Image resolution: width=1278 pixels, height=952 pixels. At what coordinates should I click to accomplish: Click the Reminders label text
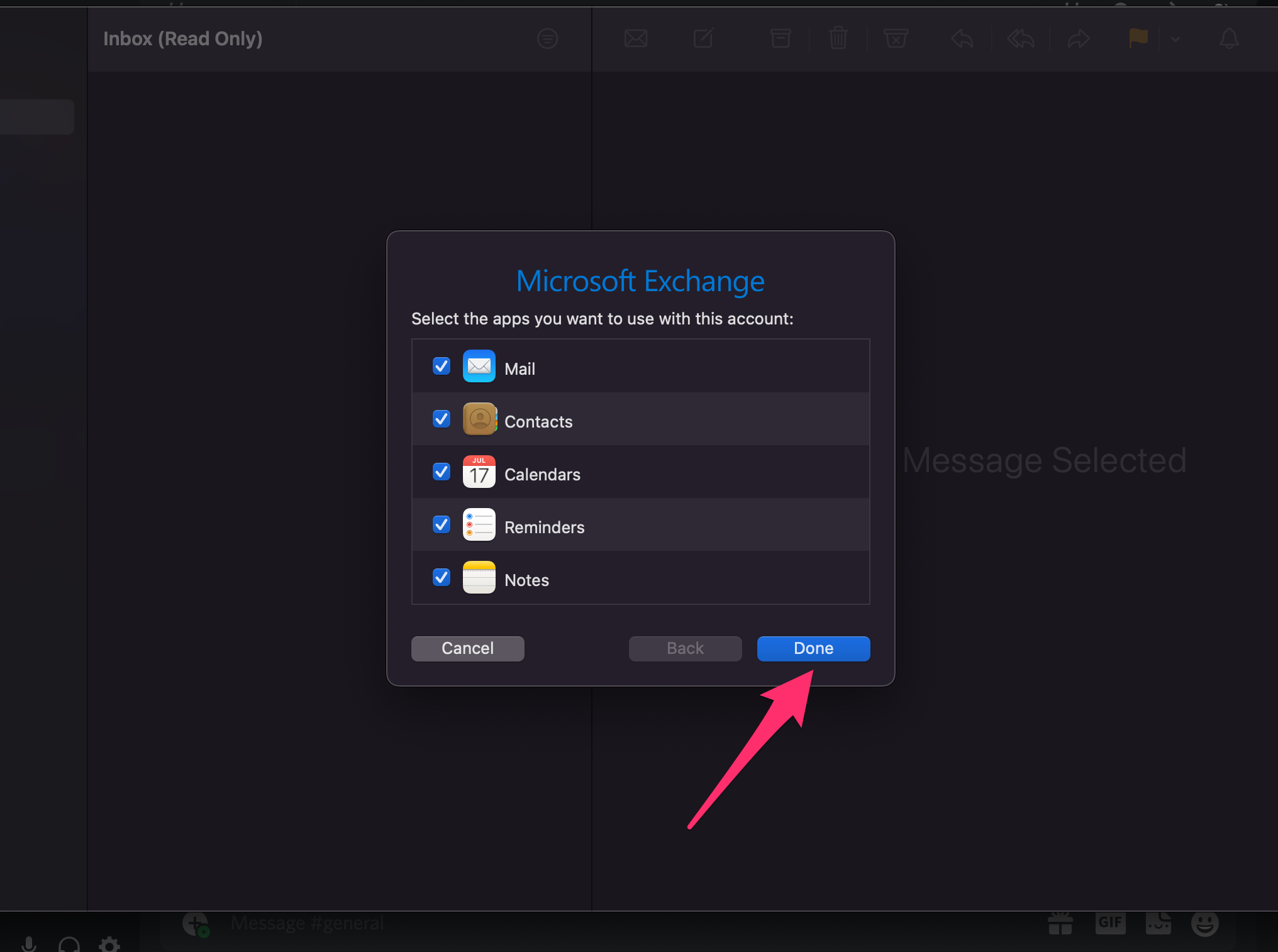(x=544, y=527)
